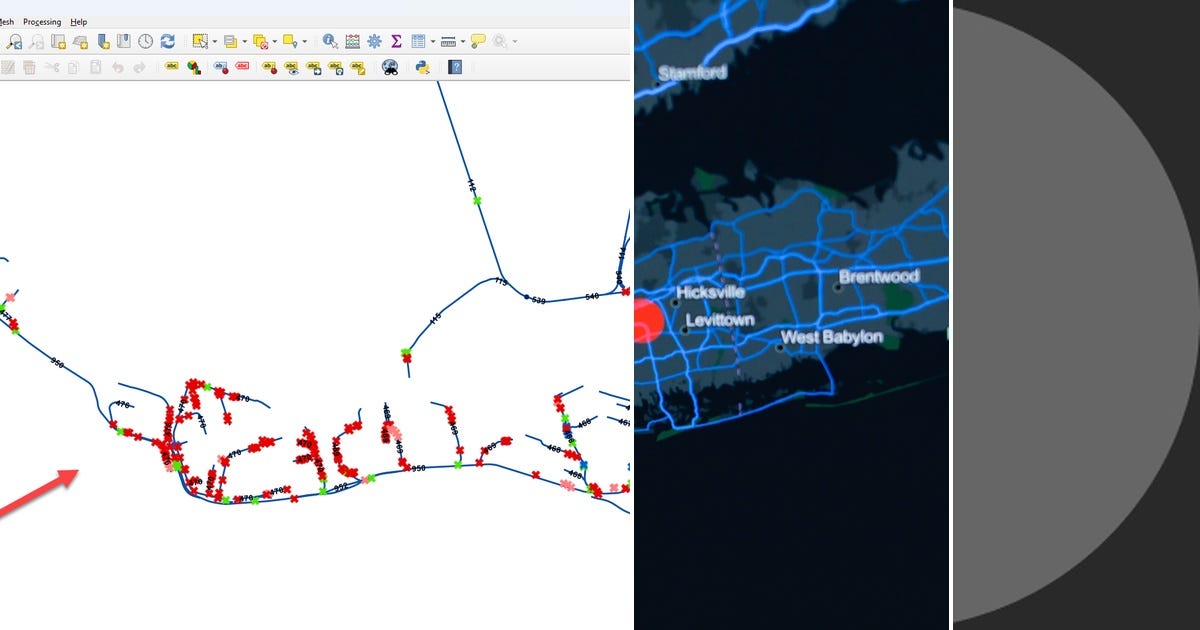The height and width of the screenshot is (630, 1200).
Task: Toggle Map Tips with the speech bubble icon
Action: [x=478, y=41]
